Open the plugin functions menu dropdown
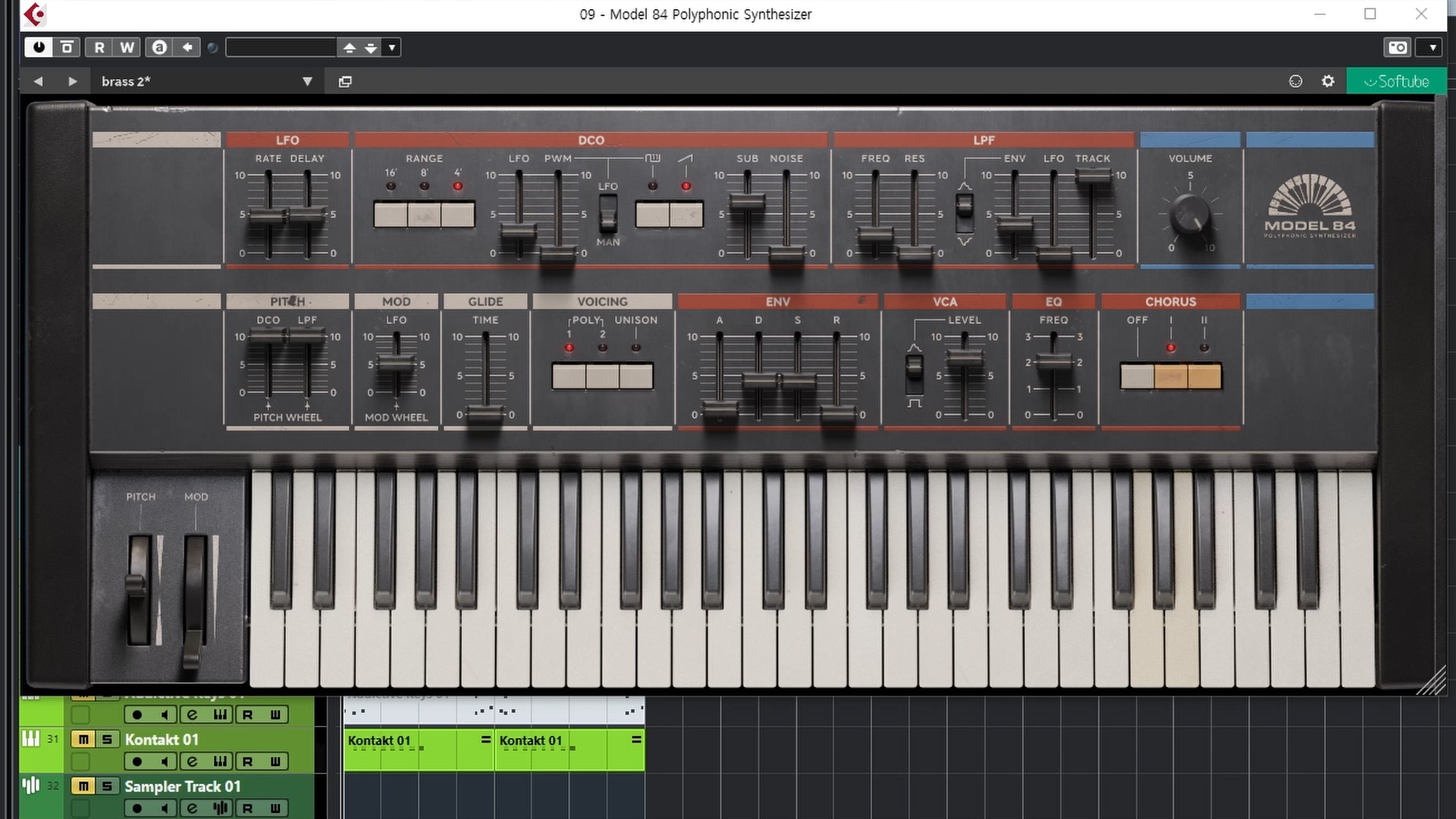Viewport: 1456px width, 819px height. click(1432, 48)
